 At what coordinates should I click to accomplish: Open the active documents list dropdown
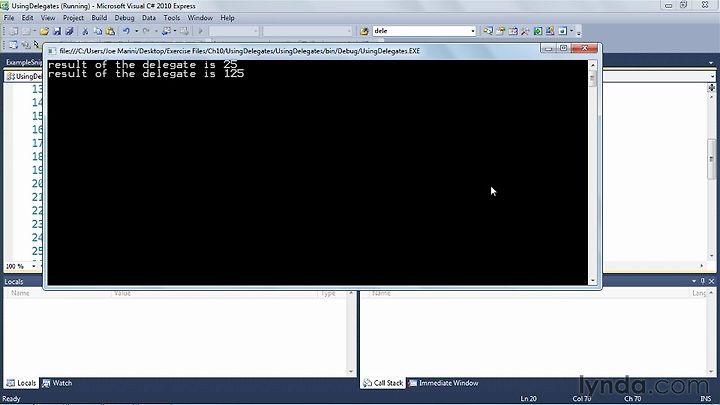pyautogui.click(x=711, y=62)
